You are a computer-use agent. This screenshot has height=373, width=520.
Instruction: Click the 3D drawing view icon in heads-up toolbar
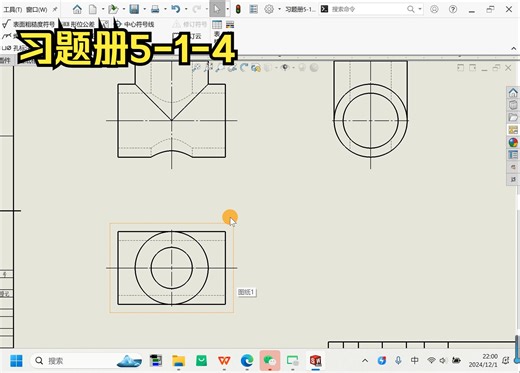point(256,68)
